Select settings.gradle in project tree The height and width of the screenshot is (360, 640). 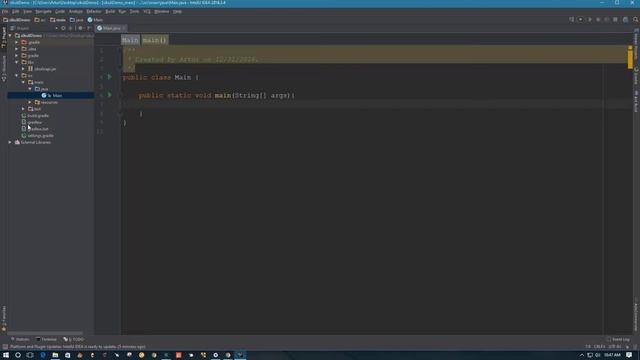(38, 136)
